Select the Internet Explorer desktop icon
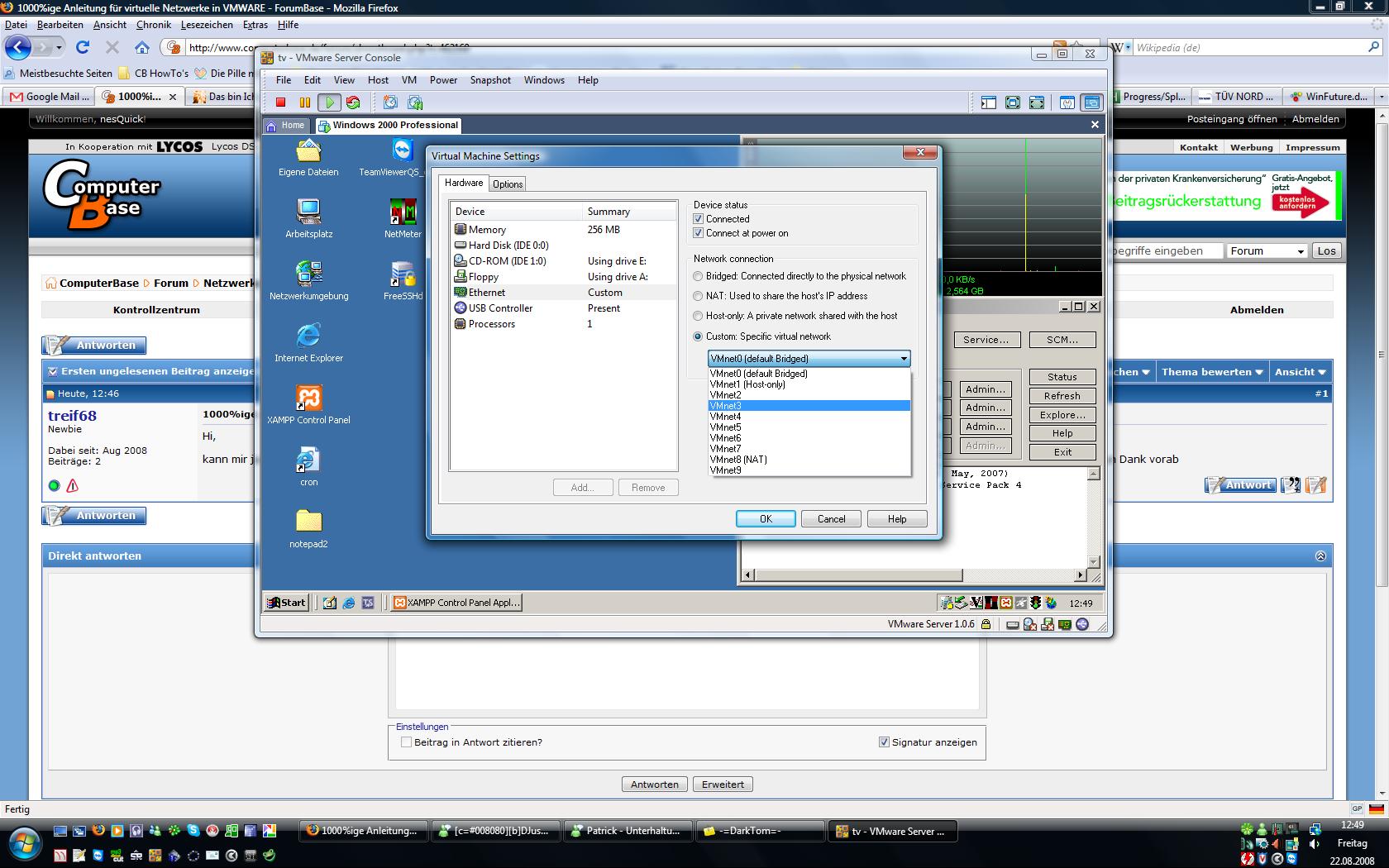 [308, 343]
